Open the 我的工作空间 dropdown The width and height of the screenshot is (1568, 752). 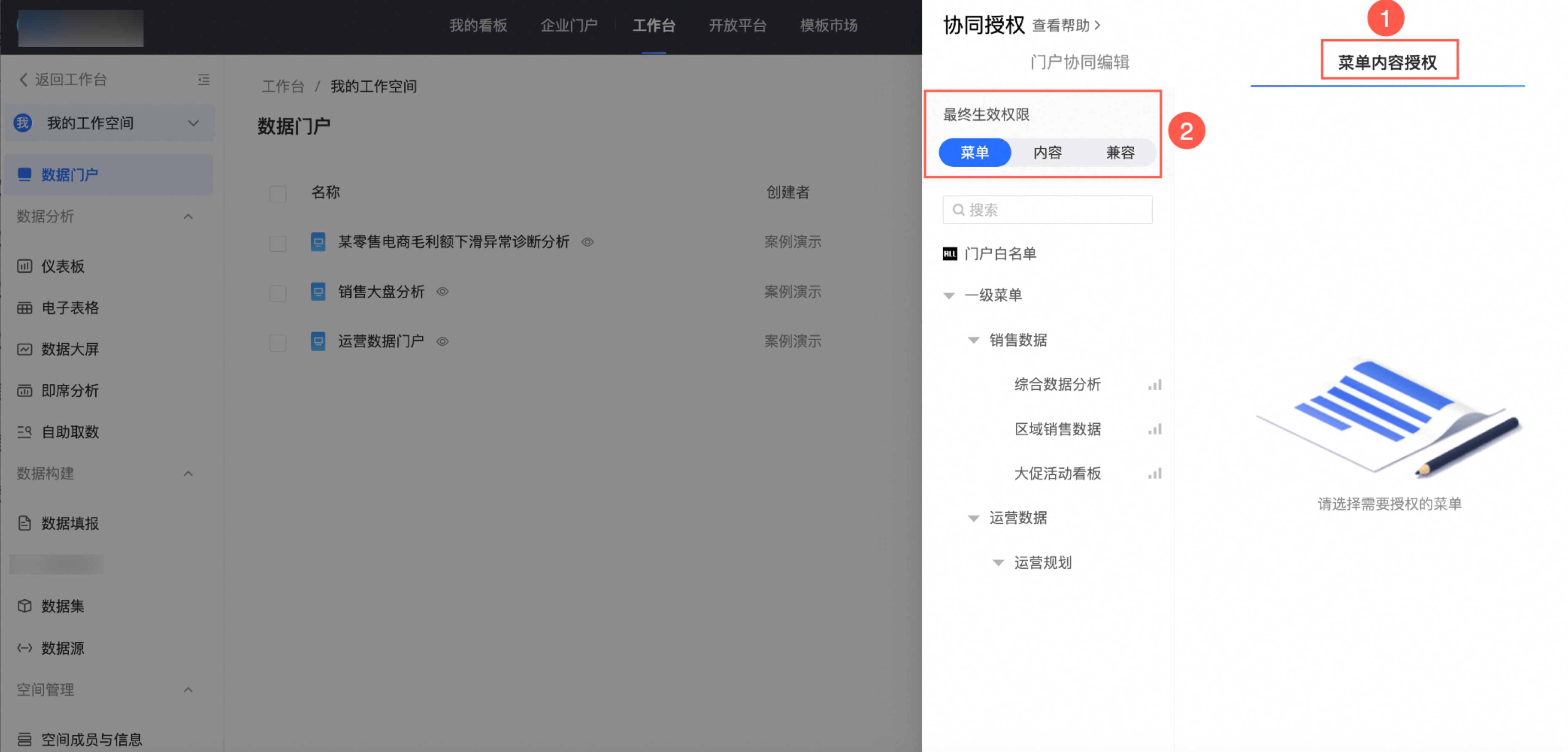pos(194,123)
